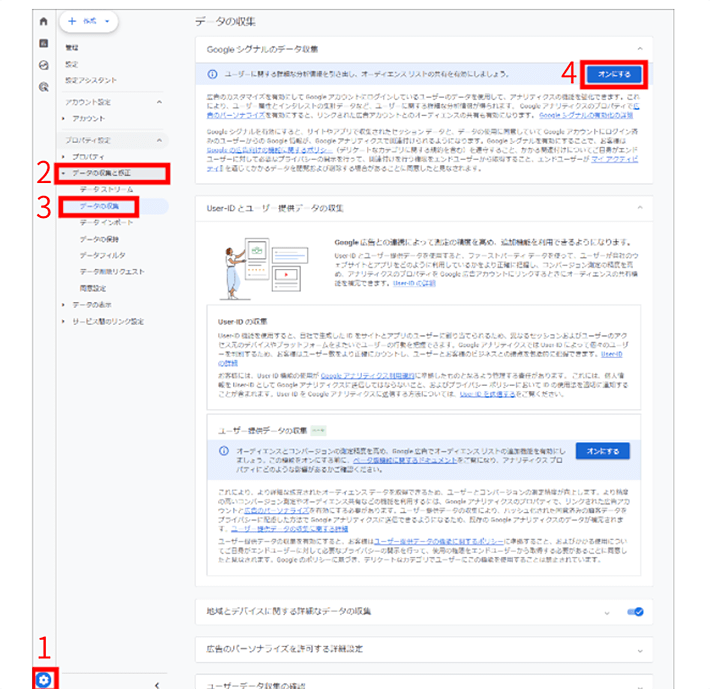Open the Home icon in the left rail
The image size is (710, 689).
click(x=43, y=21)
